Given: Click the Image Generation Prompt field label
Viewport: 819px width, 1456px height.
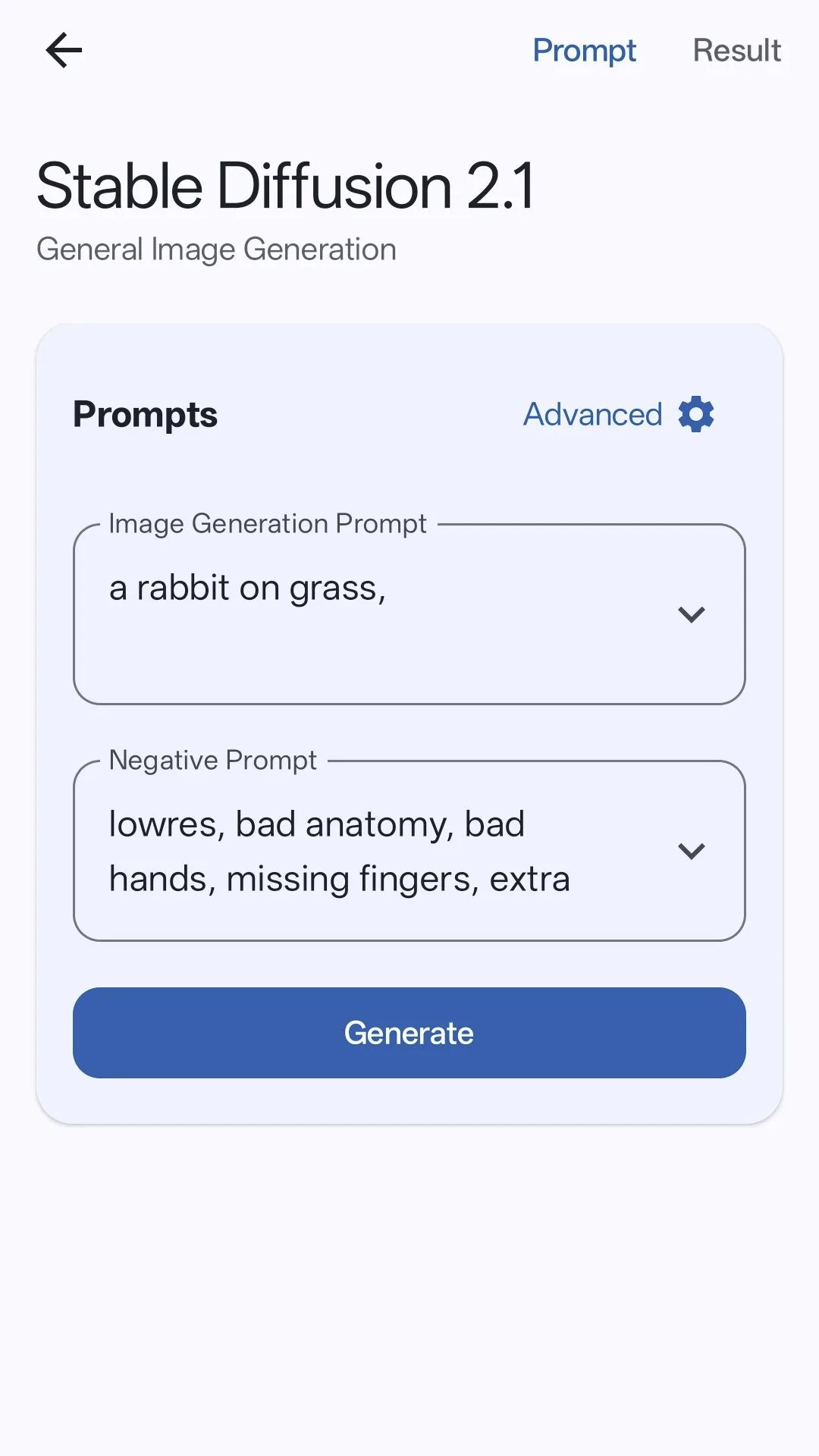Looking at the screenshot, I should click(x=268, y=524).
